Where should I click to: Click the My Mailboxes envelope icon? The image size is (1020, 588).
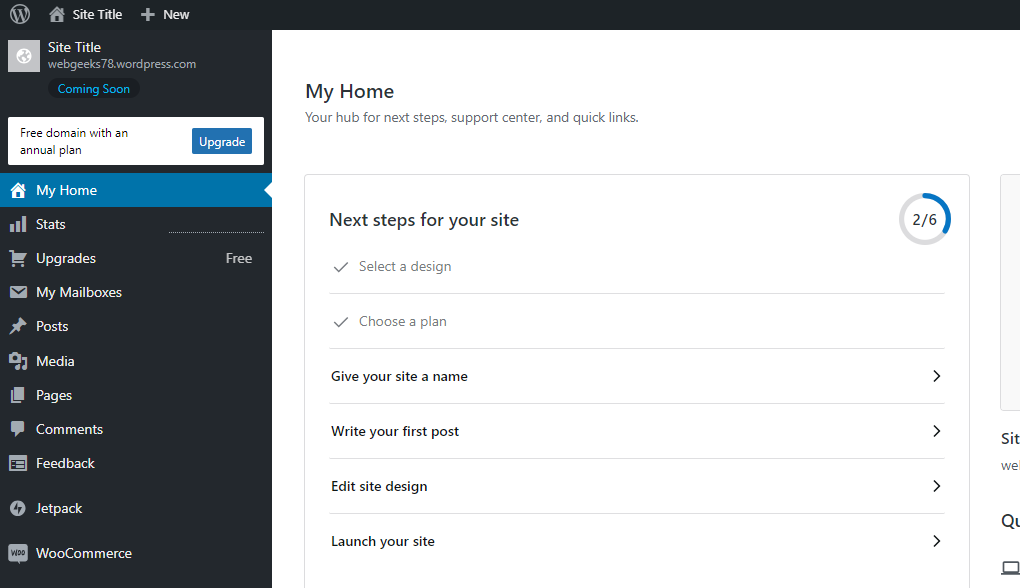(x=18, y=292)
